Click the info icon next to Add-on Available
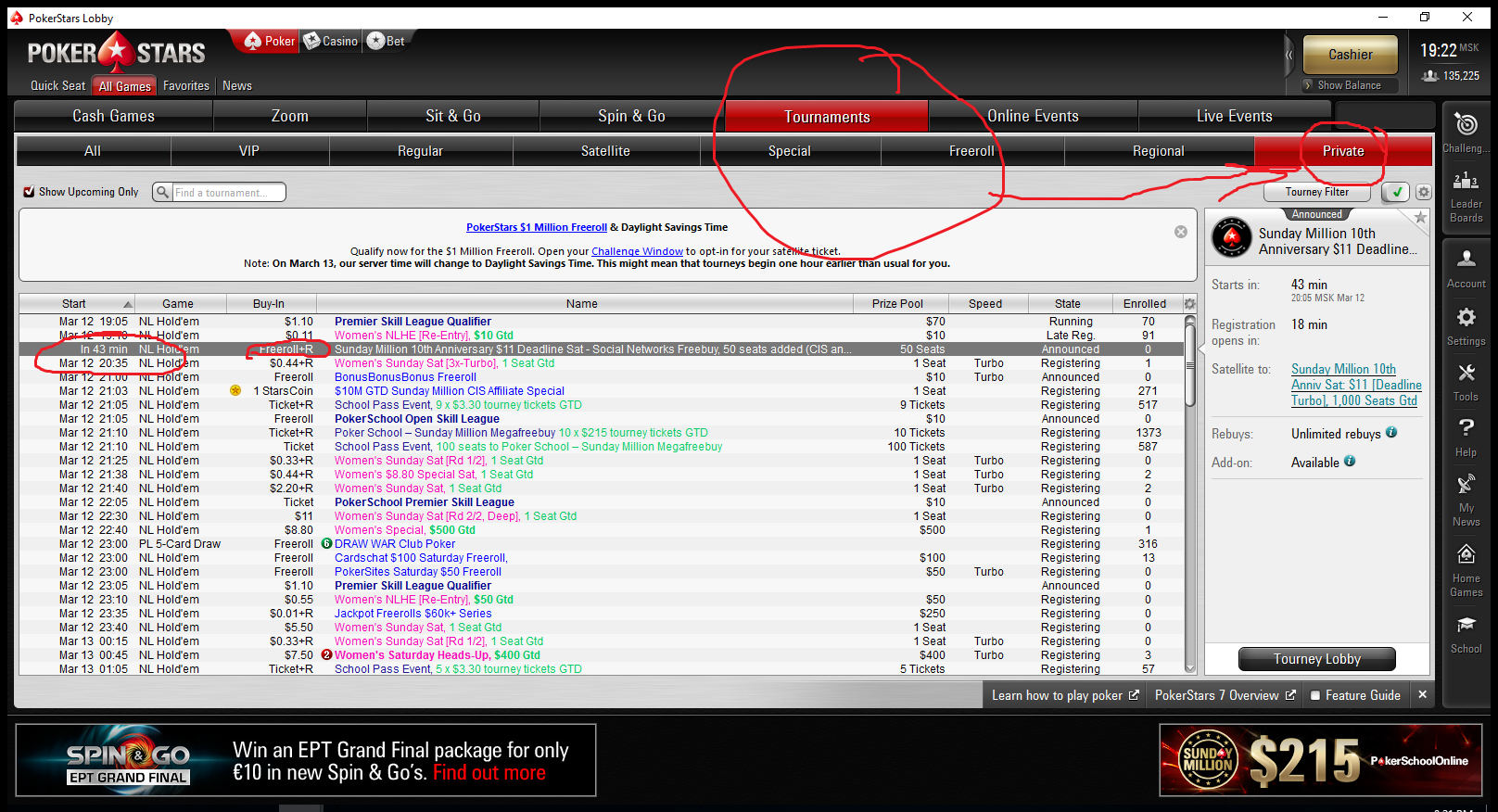 coord(1350,461)
